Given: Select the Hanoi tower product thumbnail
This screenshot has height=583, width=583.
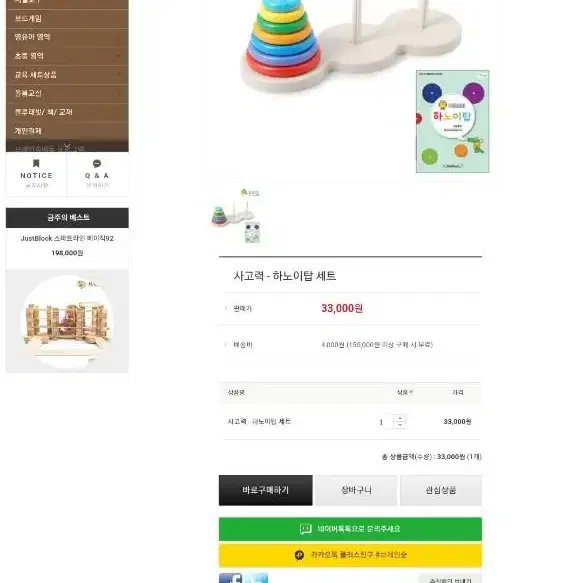Looking at the screenshot, I should click(x=237, y=216).
